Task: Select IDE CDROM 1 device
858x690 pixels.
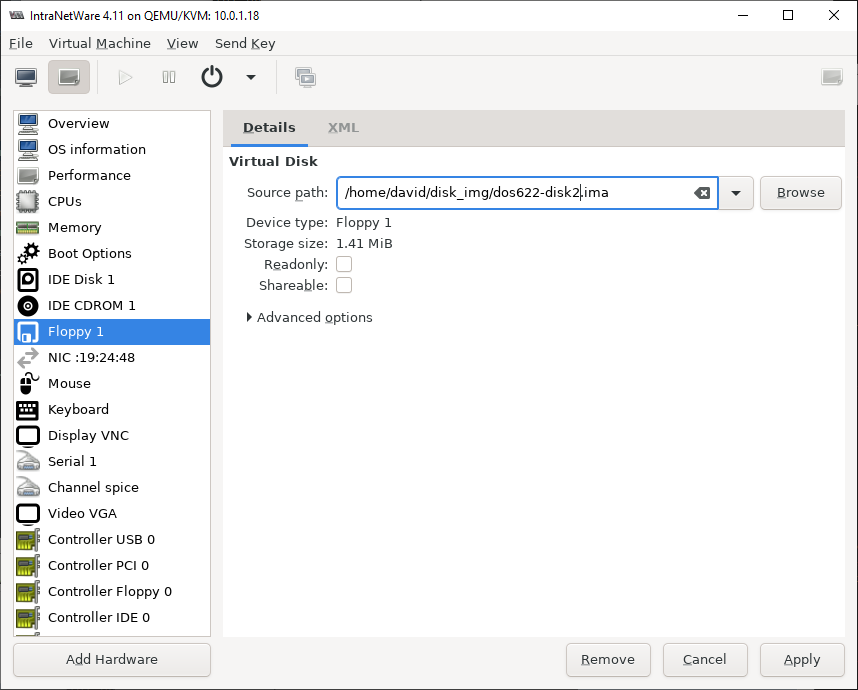Action: click(x=112, y=305)
